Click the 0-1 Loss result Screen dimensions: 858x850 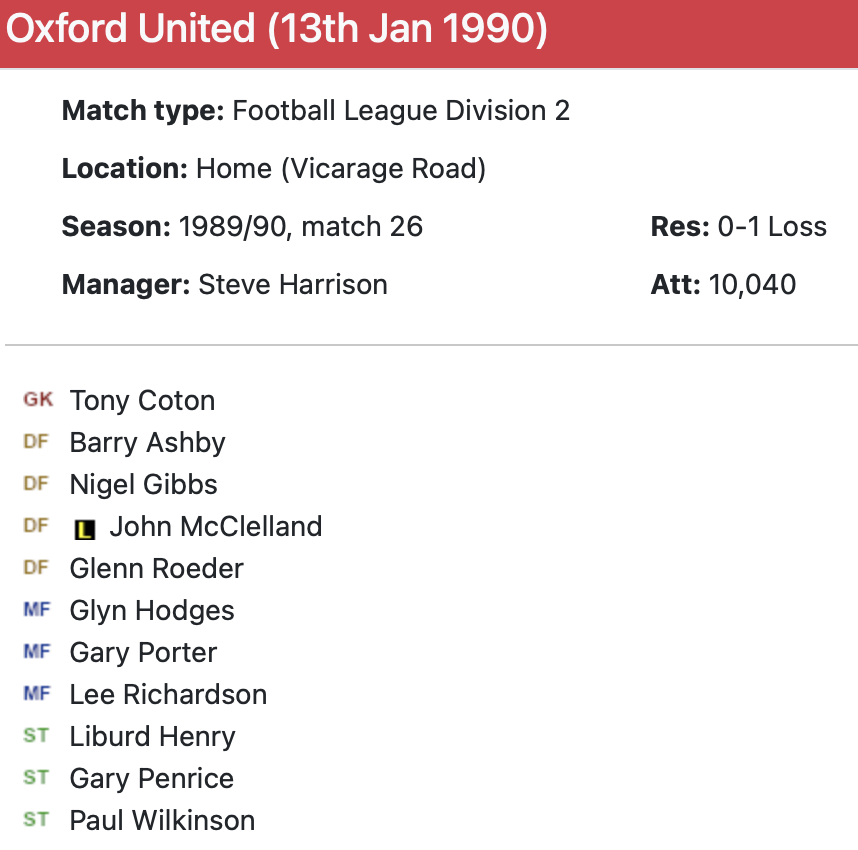(x=772, y=227)
